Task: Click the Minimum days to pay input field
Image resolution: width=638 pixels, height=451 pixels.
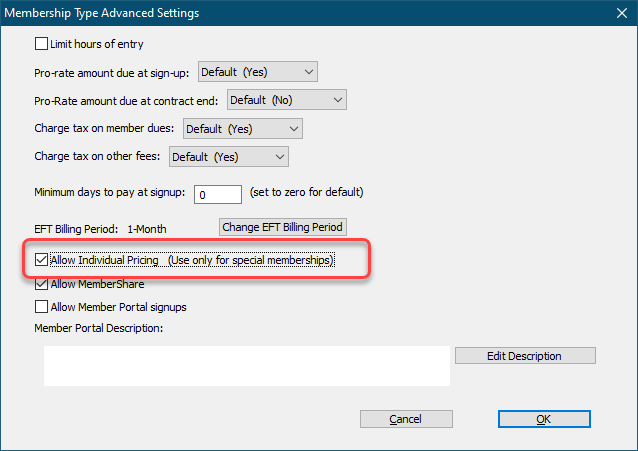Action: (219, 193)
